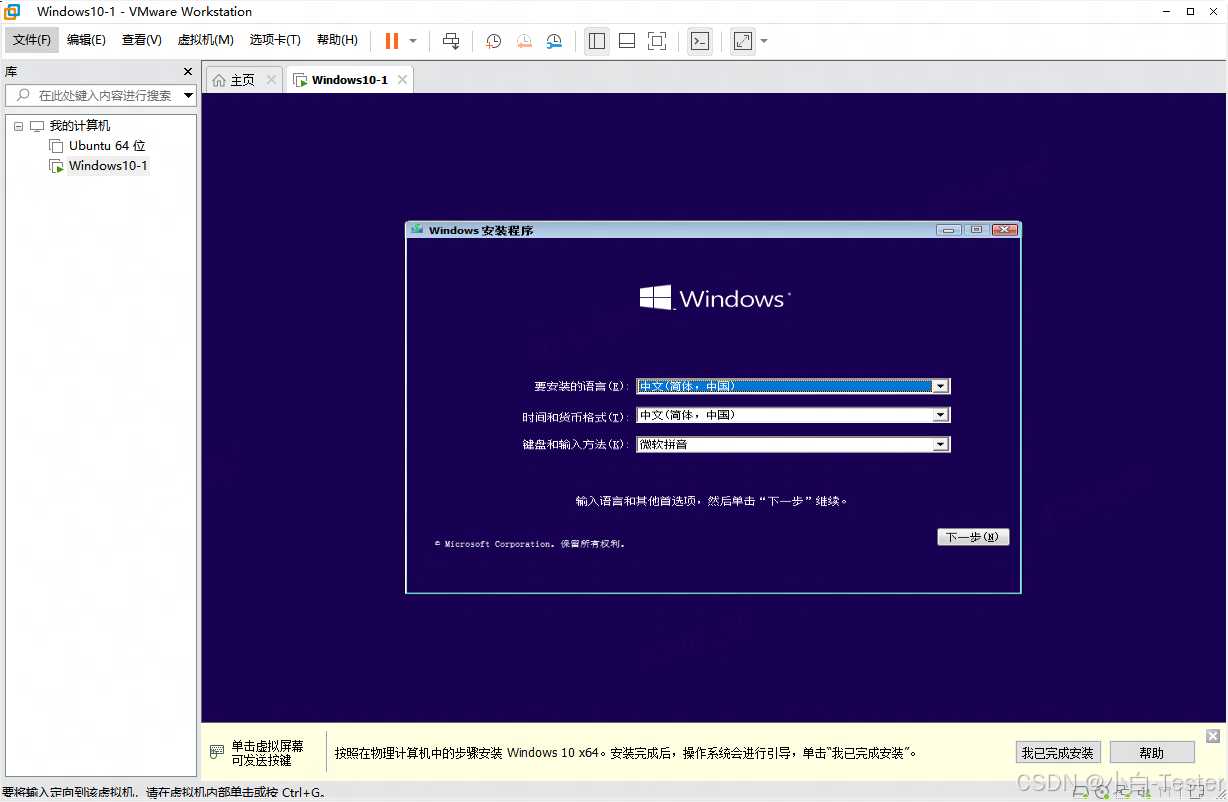Click the 帮助 button in install bar
This screenshot has width=1228, height=802.
pyautogui.click(x=1152, y=753)
